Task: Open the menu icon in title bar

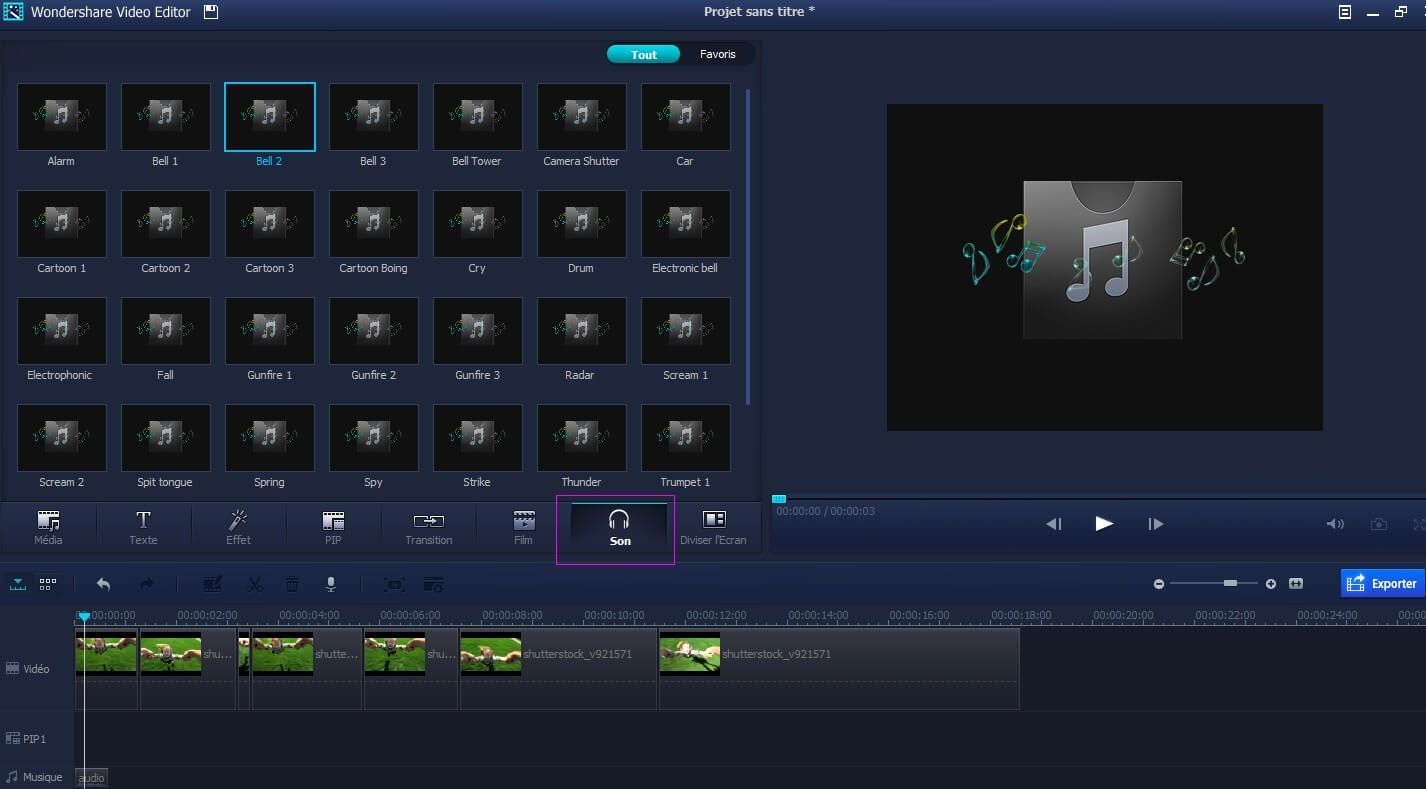Action: coord(1345,12)
